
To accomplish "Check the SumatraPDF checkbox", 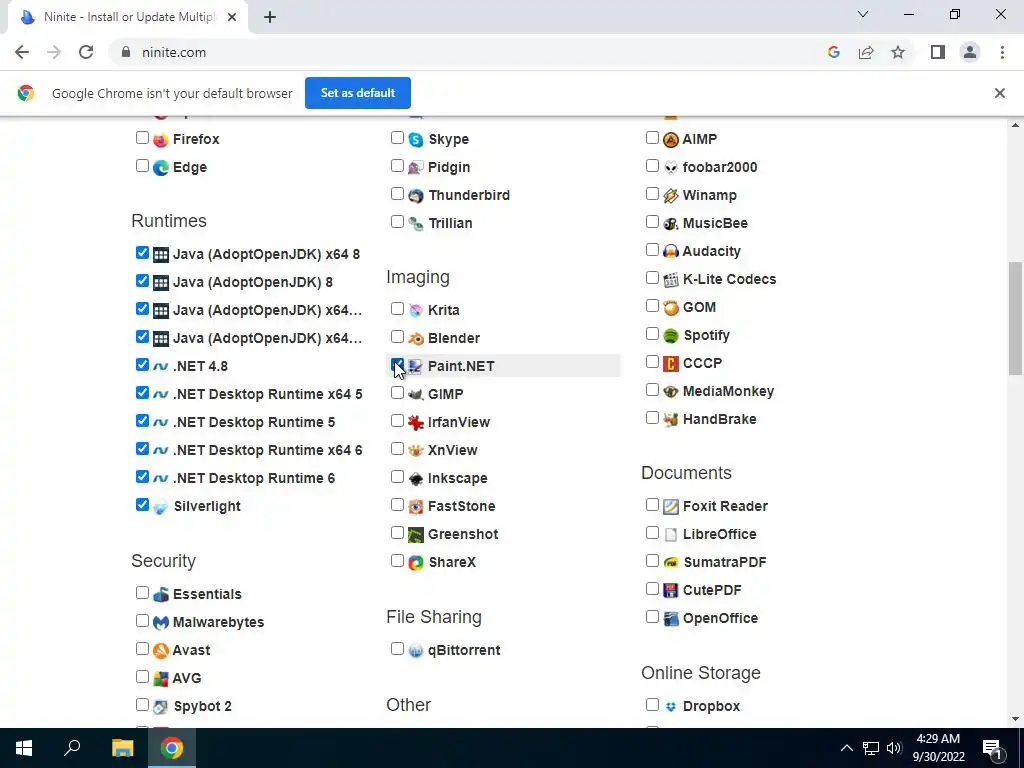I will point(652,561).
